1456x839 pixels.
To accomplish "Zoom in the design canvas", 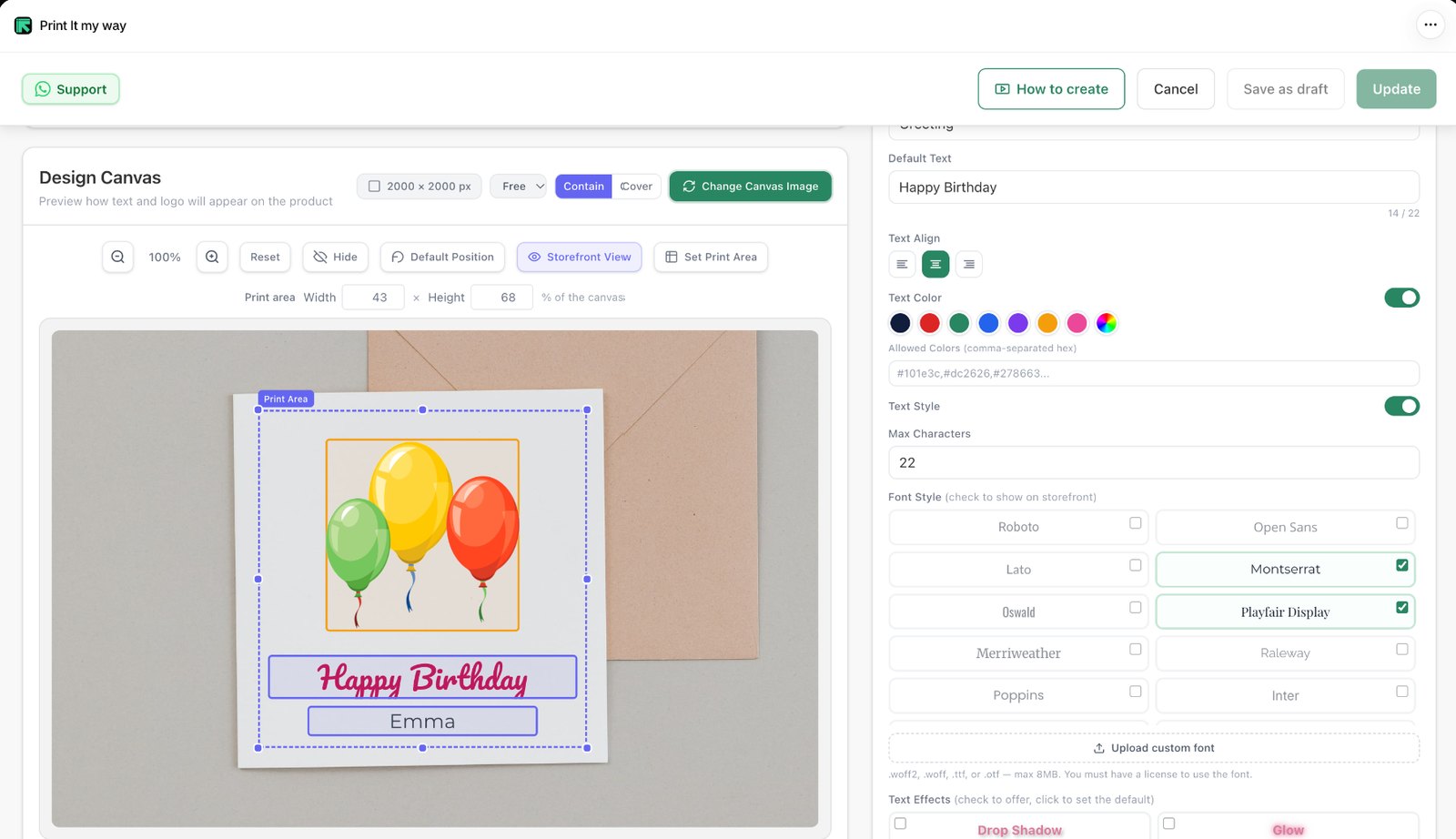I will click(x=212, y=258).
